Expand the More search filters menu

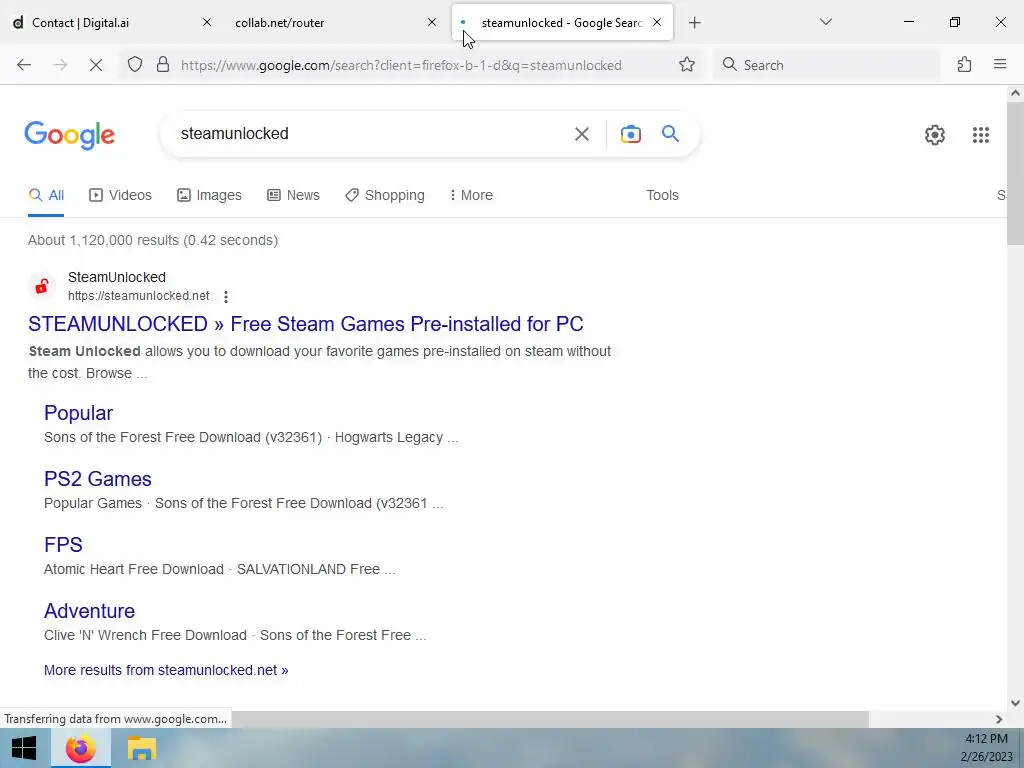(x=471, y=195)
